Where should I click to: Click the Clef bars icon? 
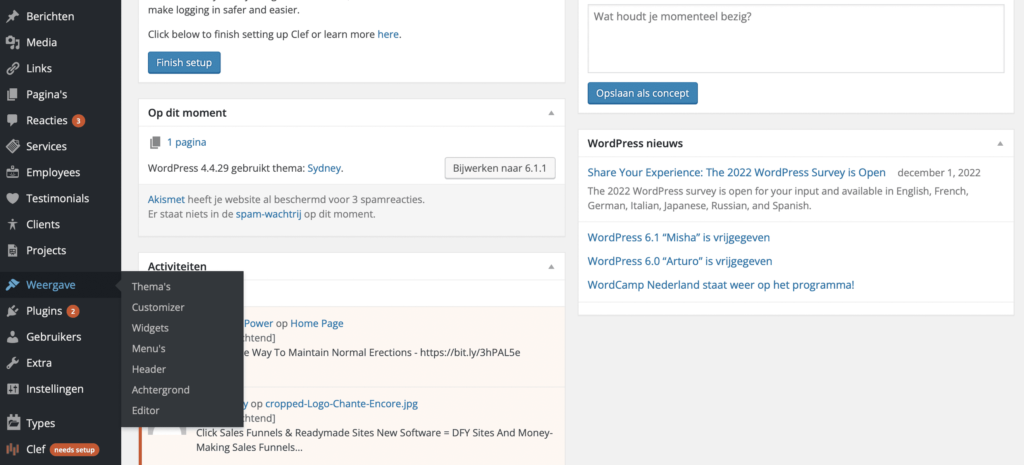point(12,449)
